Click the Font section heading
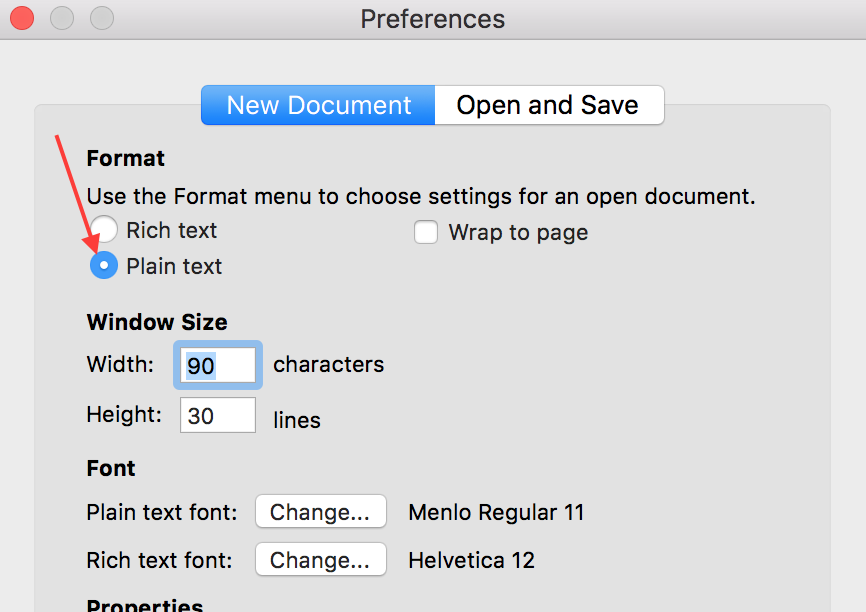The image size is (866, 612). [x=110, y=467]
